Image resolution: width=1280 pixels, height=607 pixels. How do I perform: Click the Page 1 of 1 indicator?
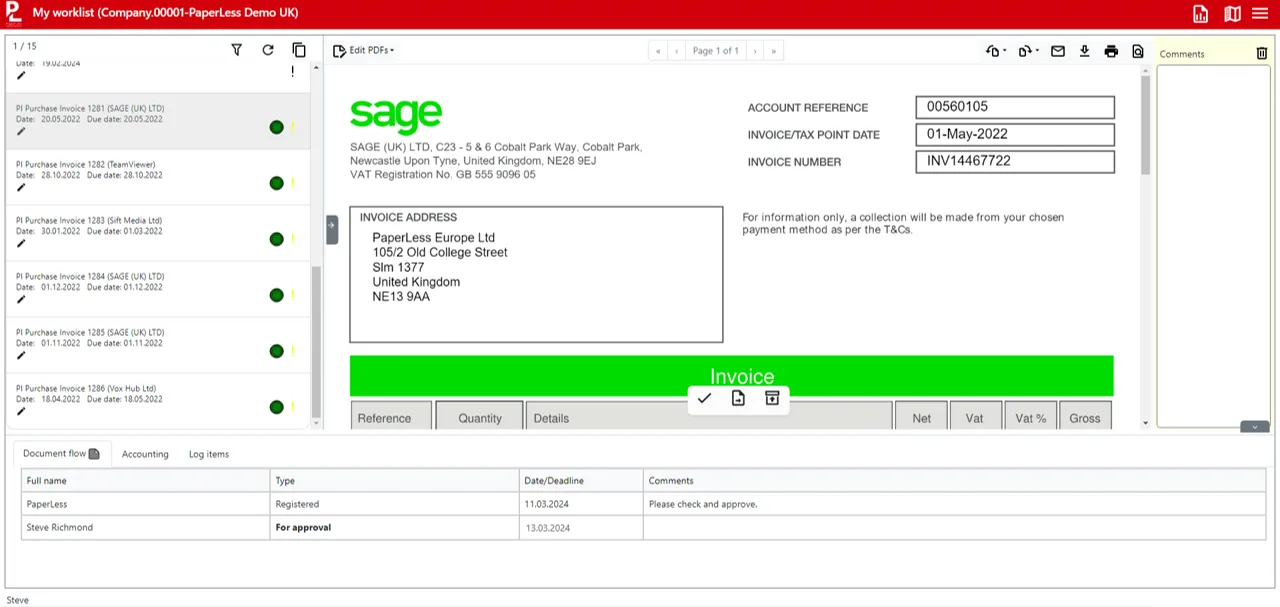point(716,51)
